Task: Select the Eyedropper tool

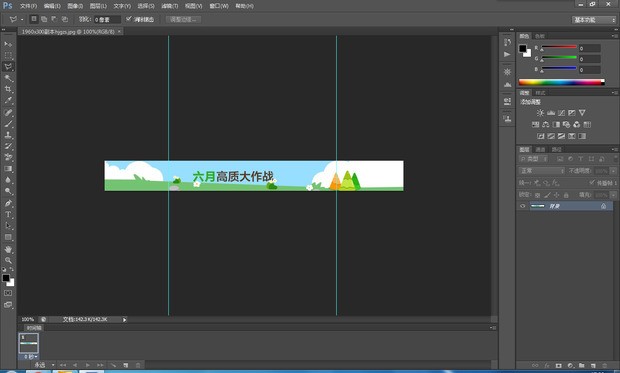Action: pos(8,100)
